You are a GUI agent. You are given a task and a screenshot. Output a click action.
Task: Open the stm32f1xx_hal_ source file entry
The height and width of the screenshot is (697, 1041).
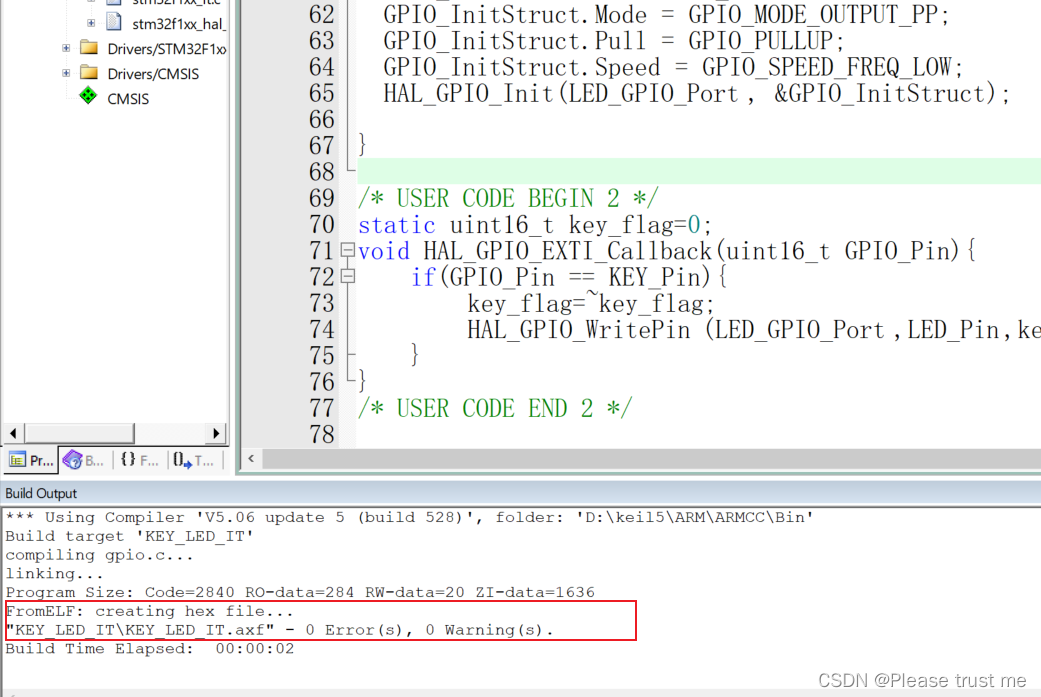coord(179,25)
